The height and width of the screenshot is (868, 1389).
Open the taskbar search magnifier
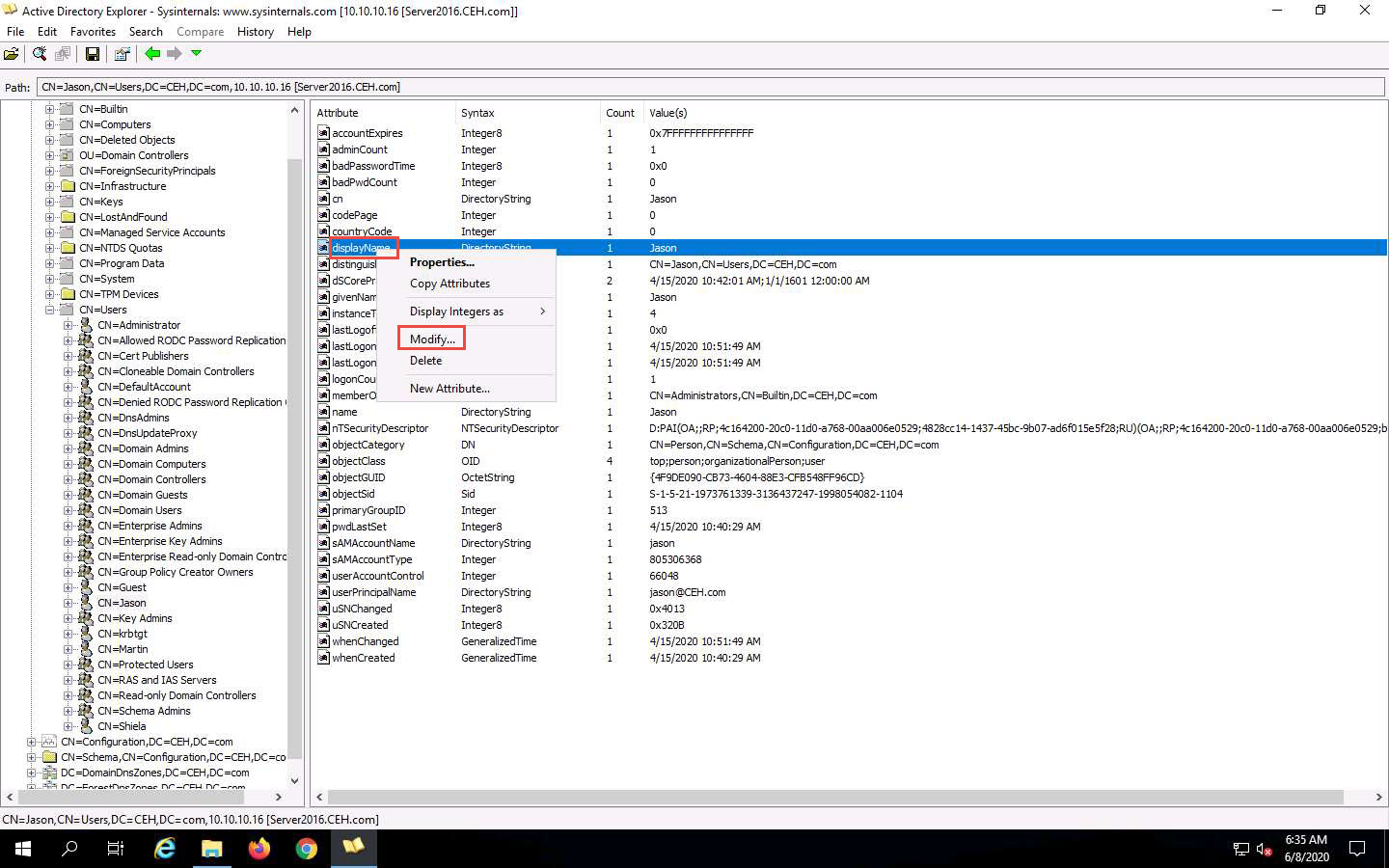coord(69,849)
